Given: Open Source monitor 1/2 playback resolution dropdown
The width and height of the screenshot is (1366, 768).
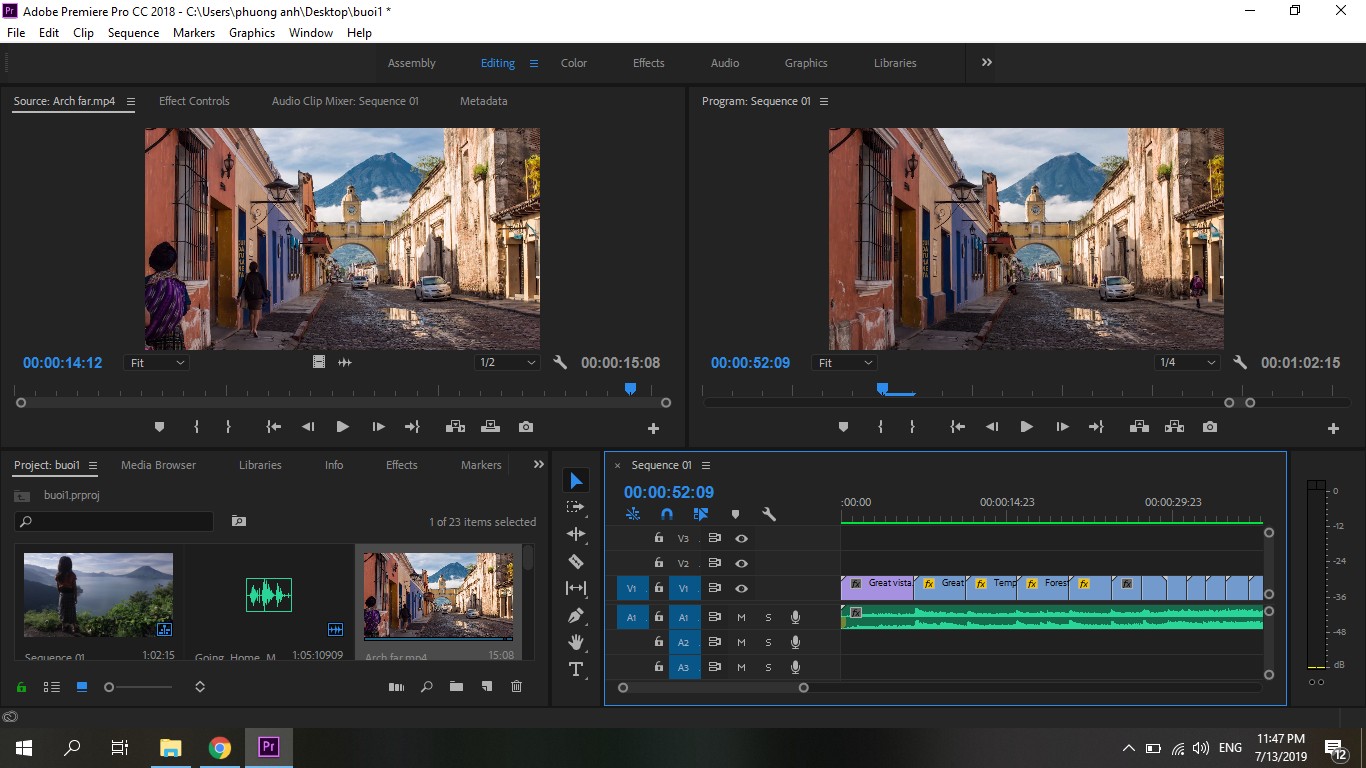Looking at the screenshot, I should click(508, 363).
